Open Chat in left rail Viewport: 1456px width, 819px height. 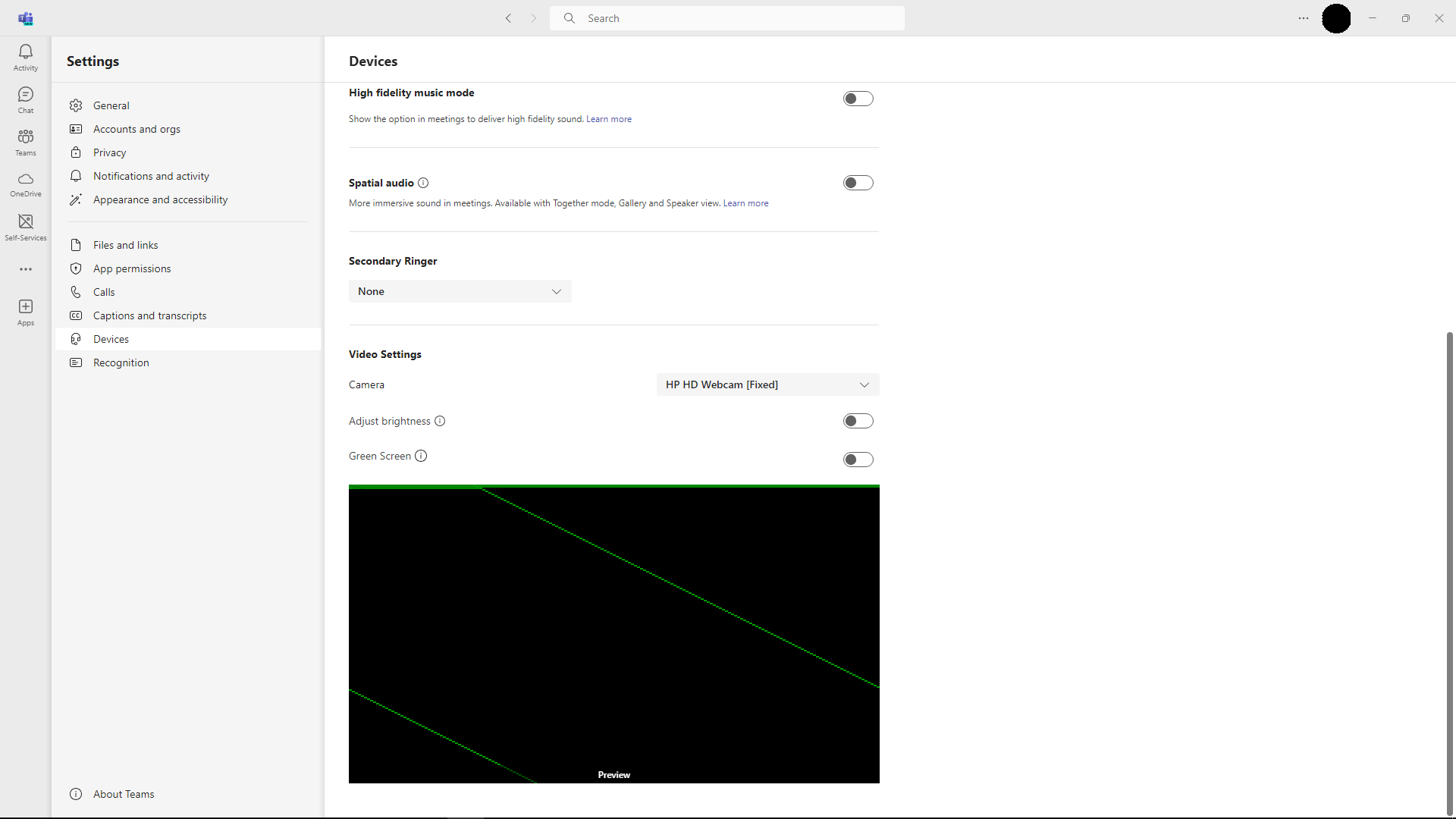[x=26, y=99]
